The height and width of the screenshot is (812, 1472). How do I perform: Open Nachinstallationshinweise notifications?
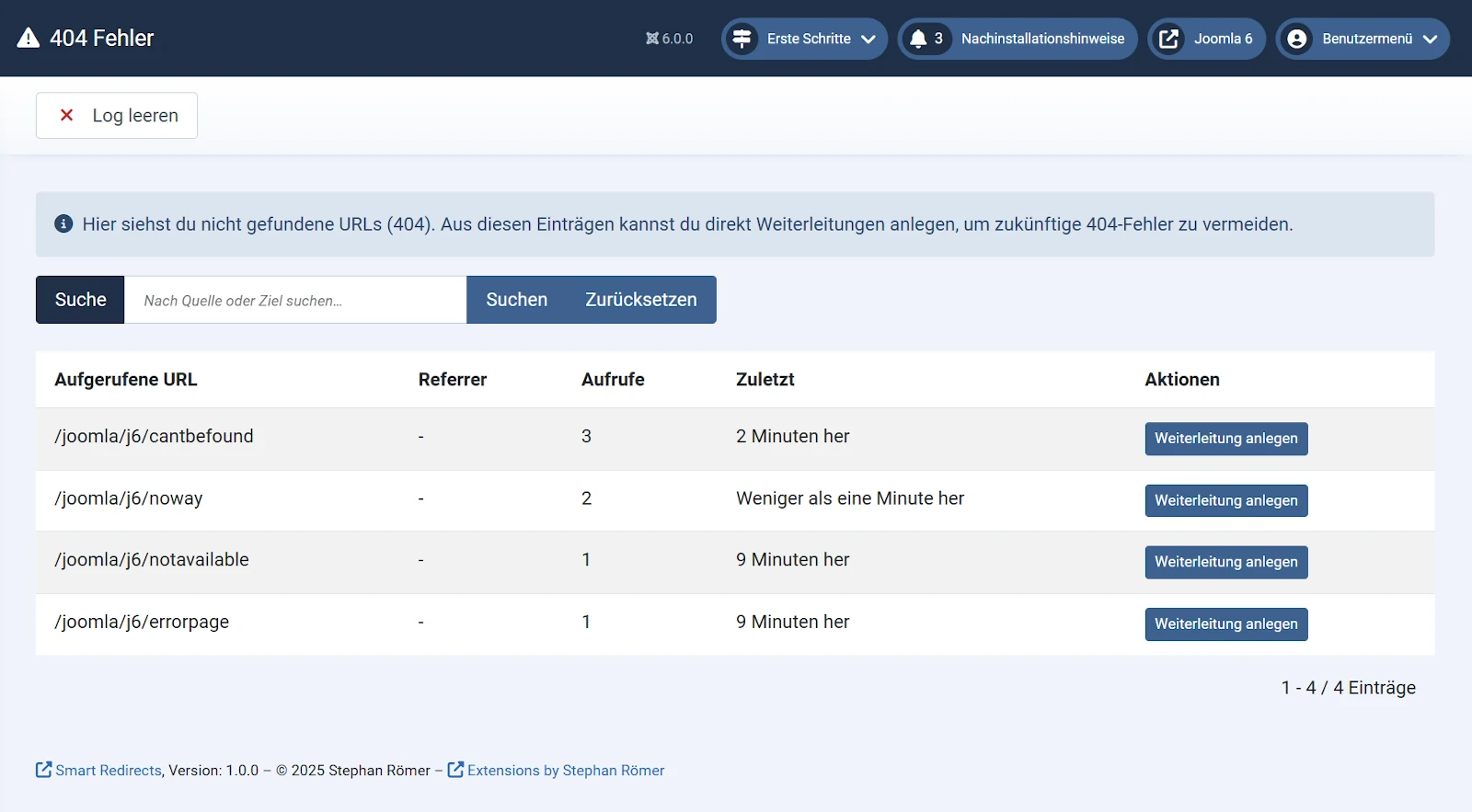point(1041,39)
